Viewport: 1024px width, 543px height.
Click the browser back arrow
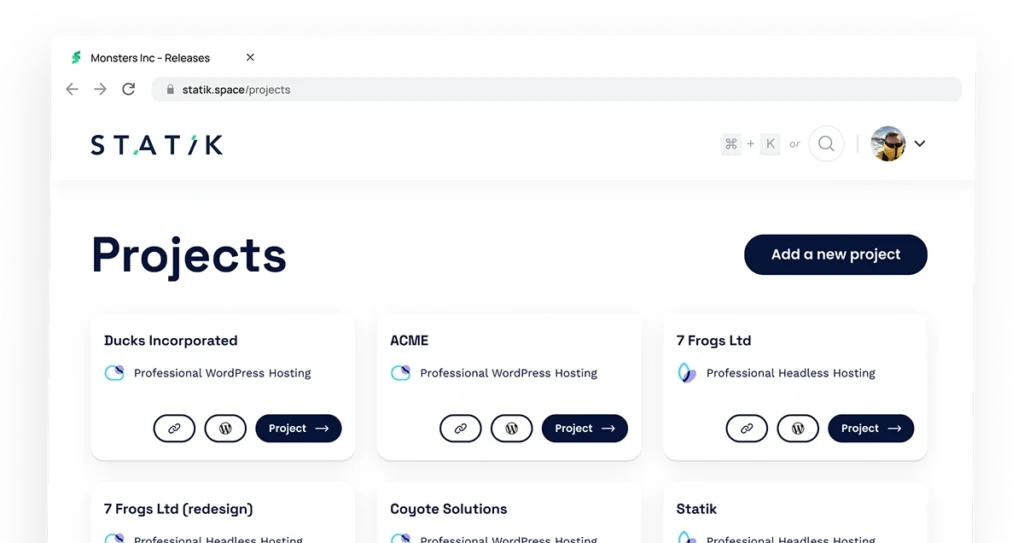coord(72,90)
